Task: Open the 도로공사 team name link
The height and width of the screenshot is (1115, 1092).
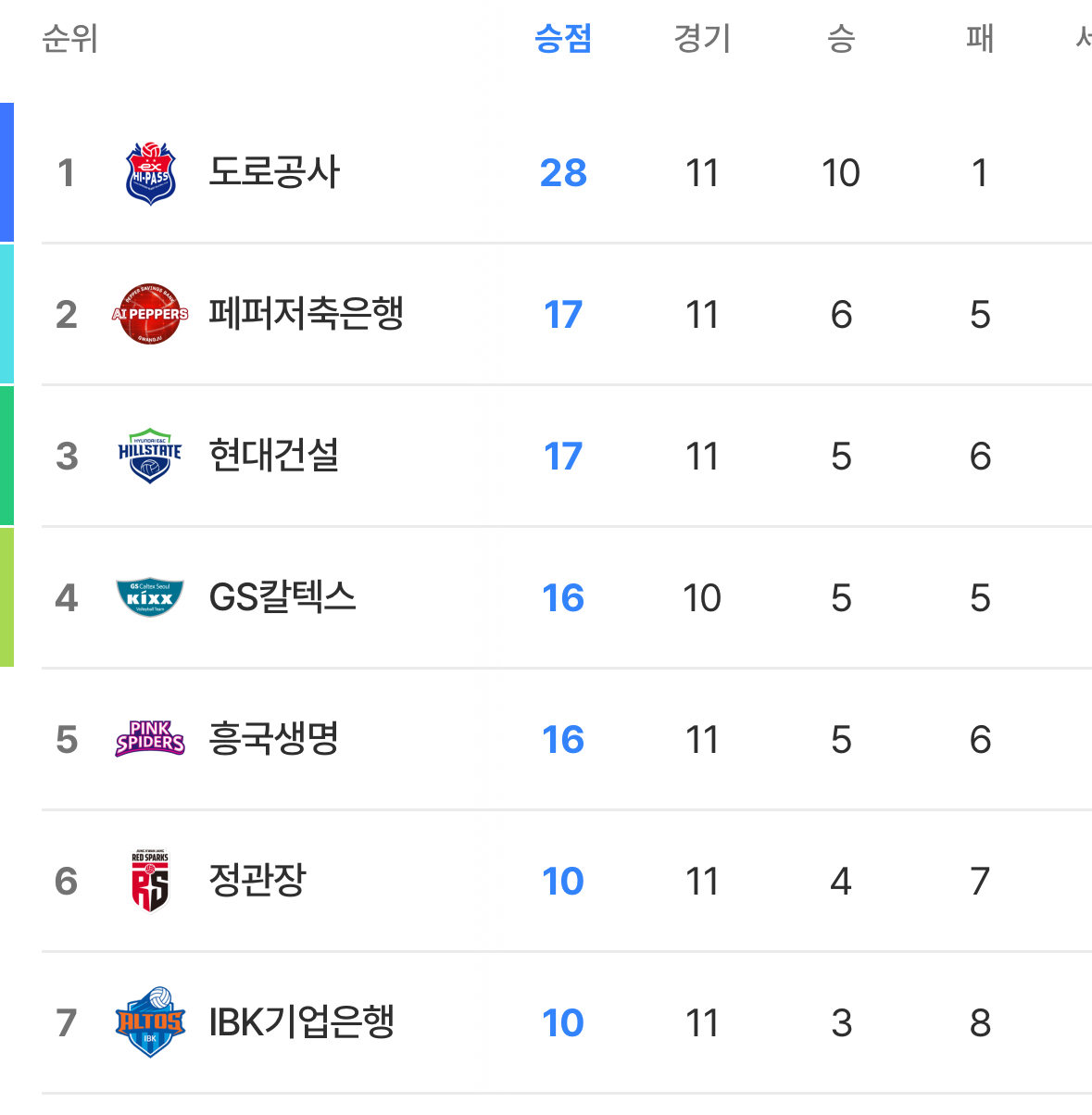Action: (x=275, y=172)
